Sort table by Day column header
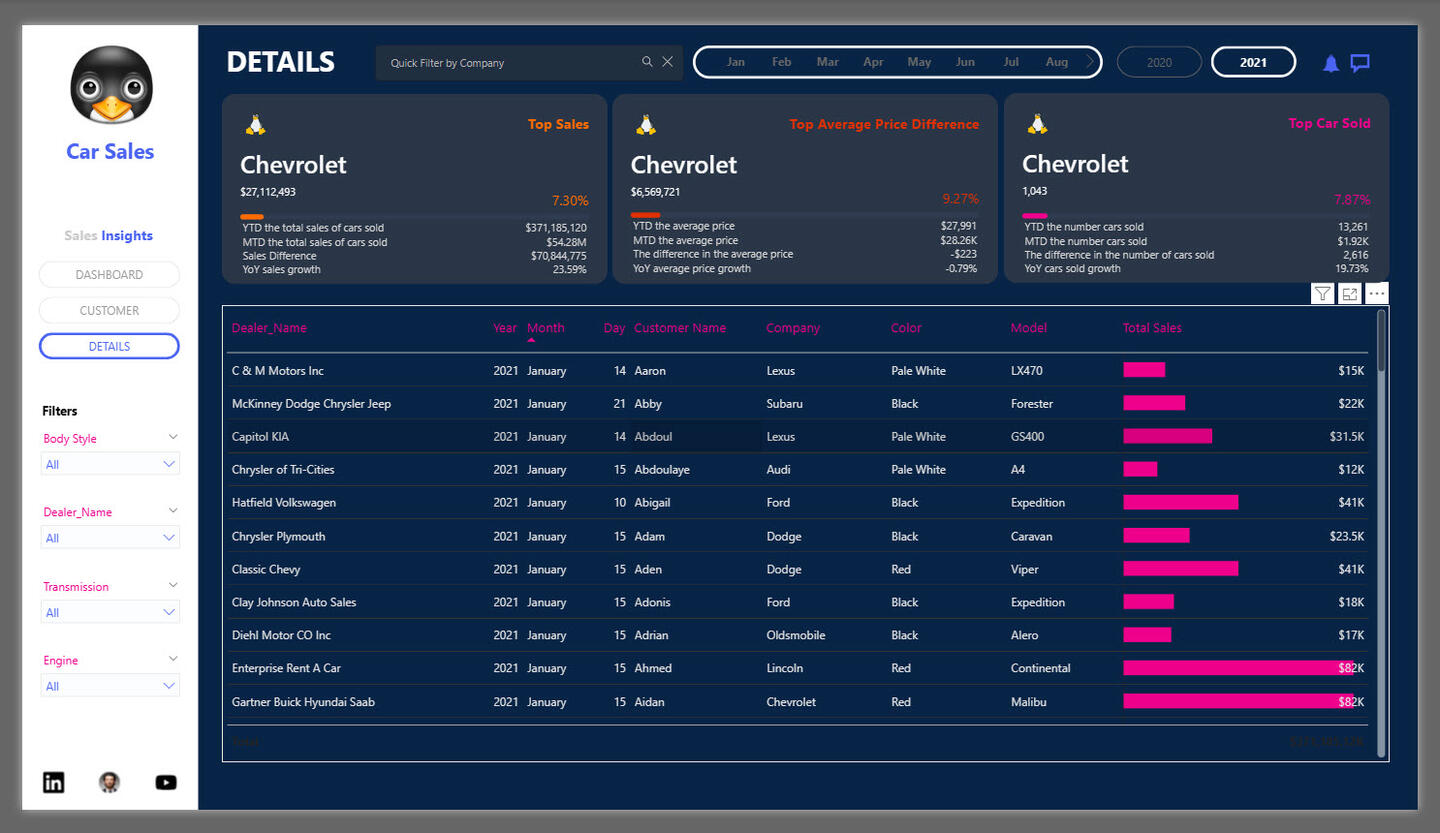The height and width of the screenshot is (833, 1440). click(x=614, y=328)
